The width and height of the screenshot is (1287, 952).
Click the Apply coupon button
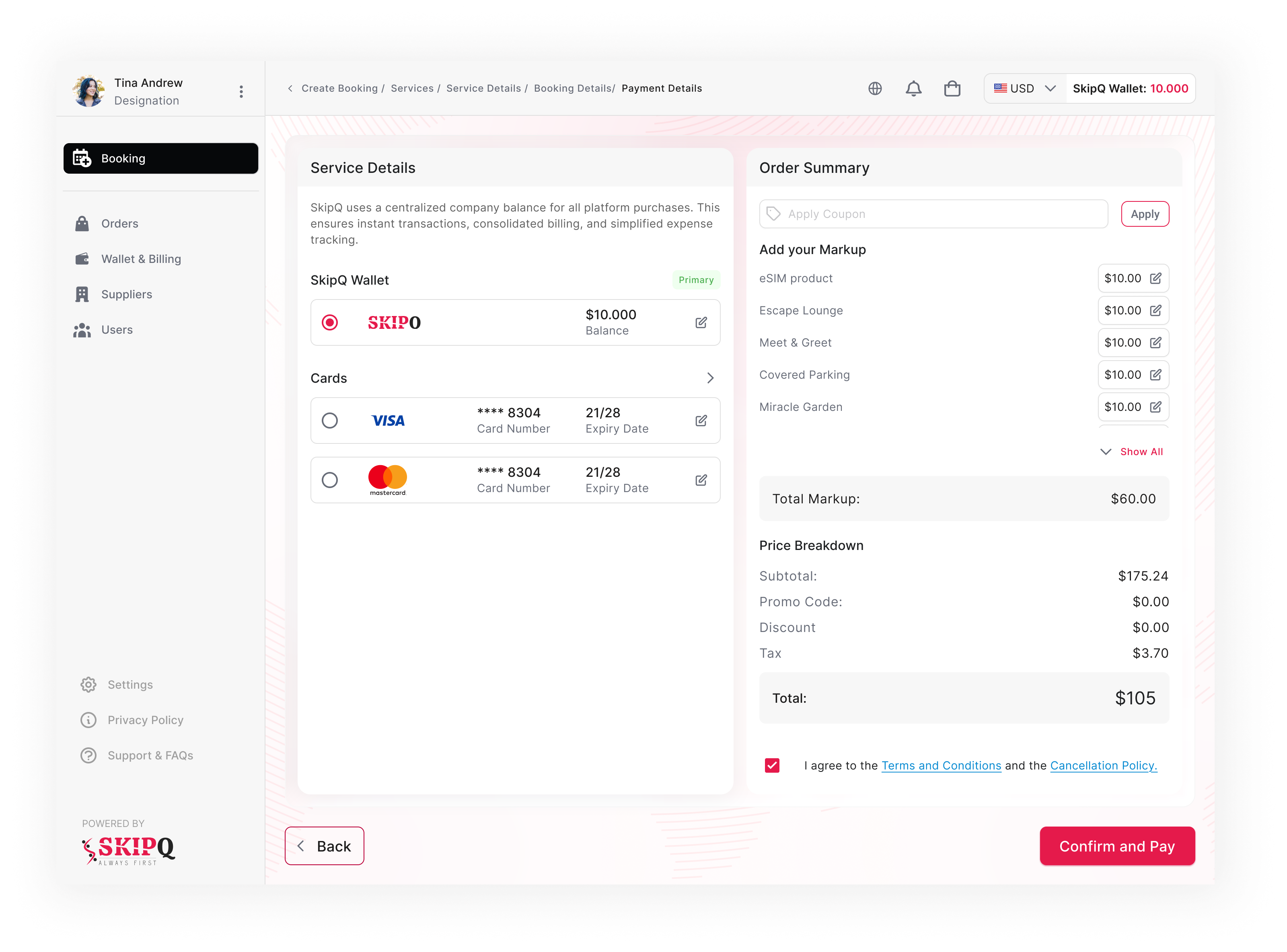click(x=1145, y=214)
